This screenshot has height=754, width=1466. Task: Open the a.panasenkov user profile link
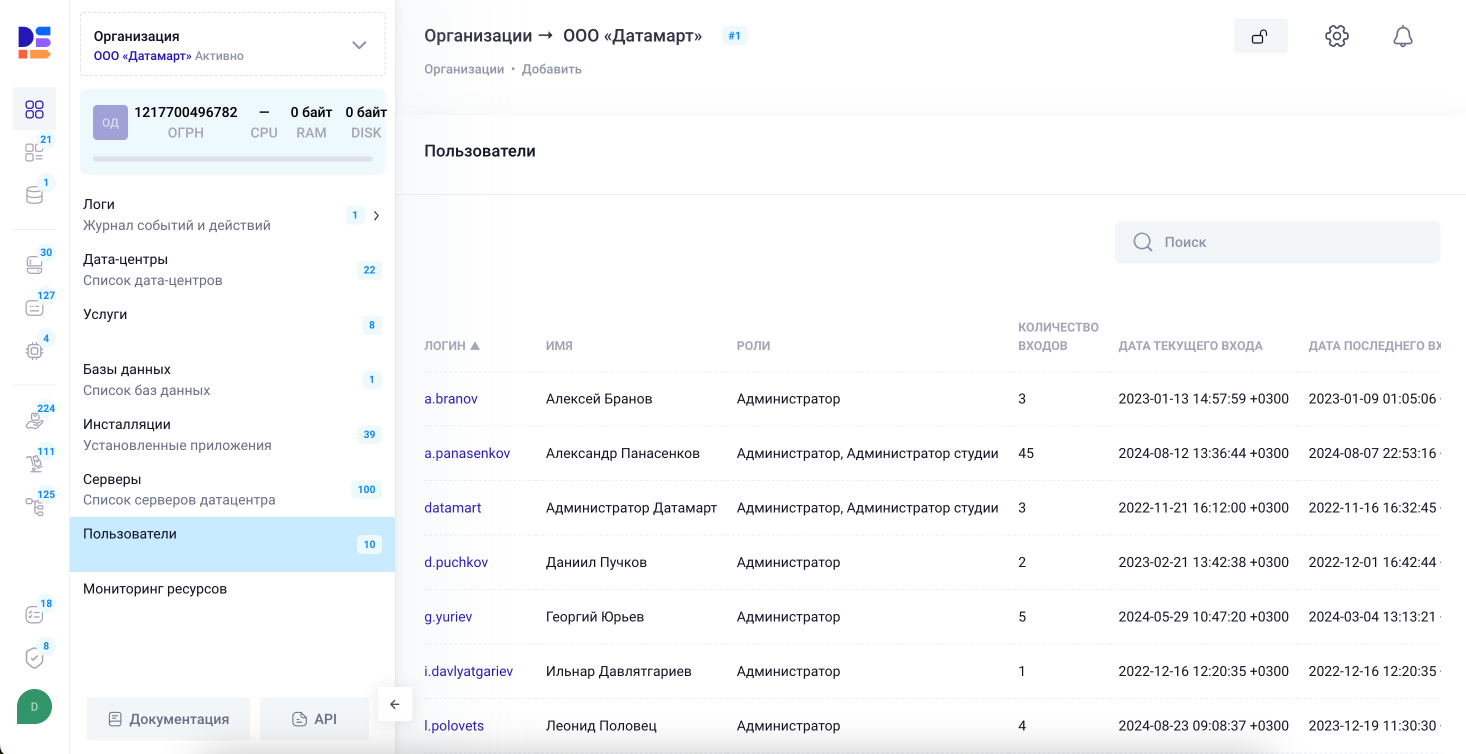[467, 452]
